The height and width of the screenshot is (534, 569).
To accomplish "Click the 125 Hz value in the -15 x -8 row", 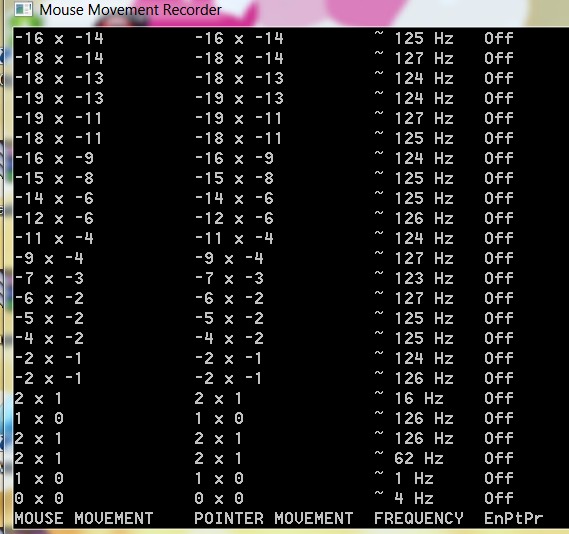I will click(x=424, y=178).
